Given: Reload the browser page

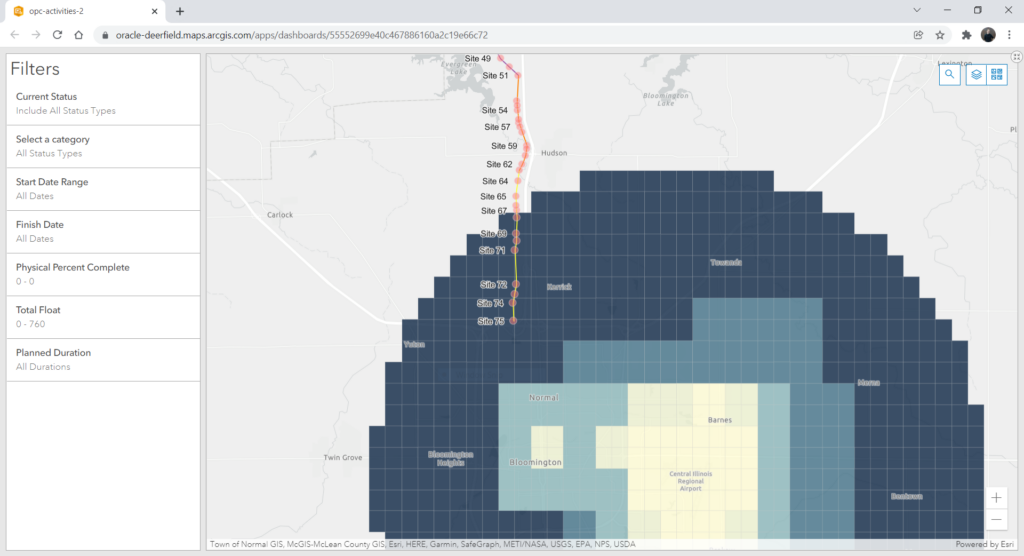Looking at the screenshot, I should (x=57, y=35).
